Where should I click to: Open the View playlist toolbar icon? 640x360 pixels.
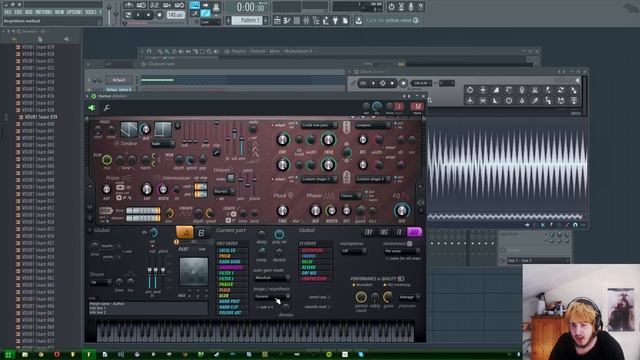[x=278, y=20]
